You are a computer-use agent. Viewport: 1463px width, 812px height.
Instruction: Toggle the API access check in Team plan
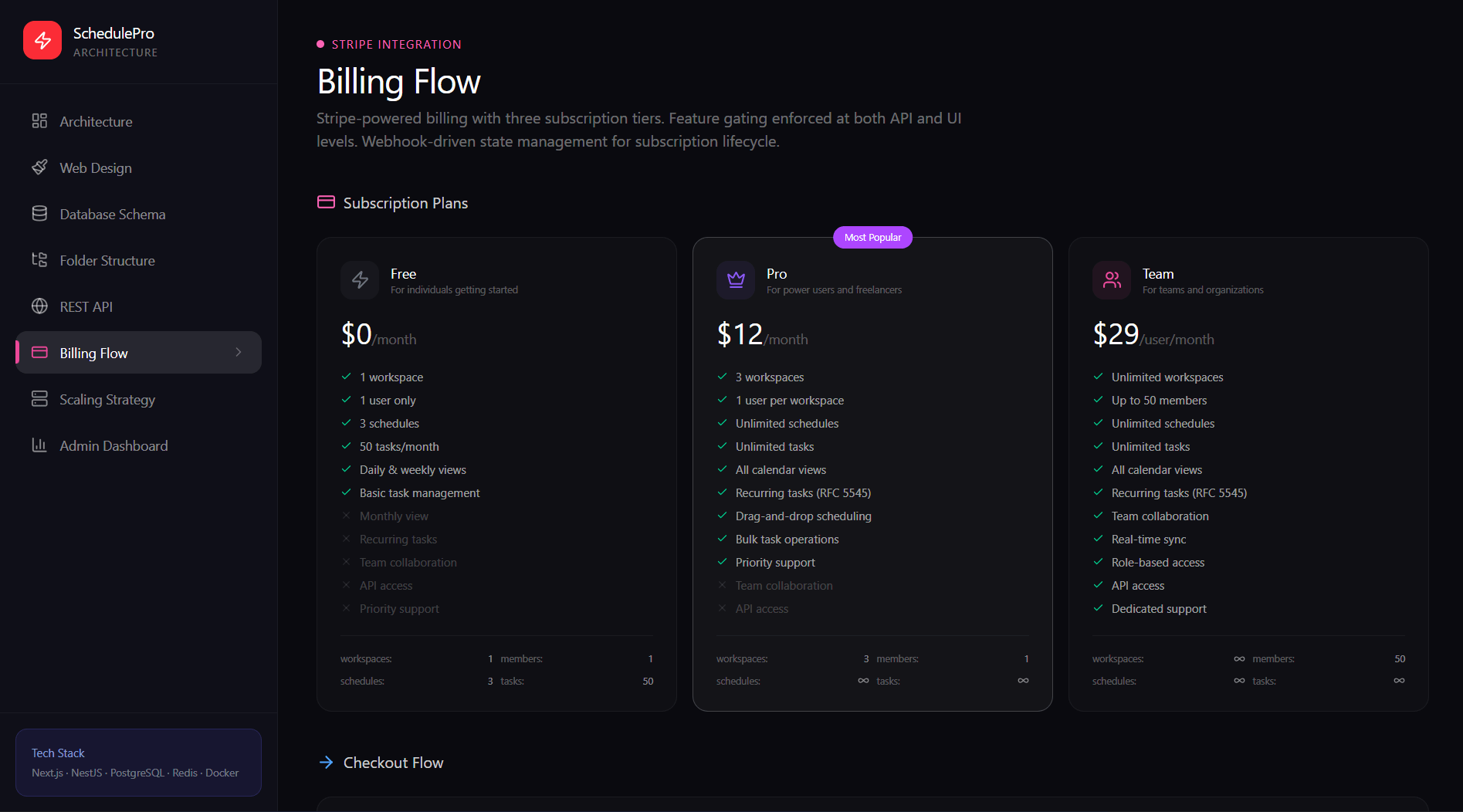[x=1099, y=585]
